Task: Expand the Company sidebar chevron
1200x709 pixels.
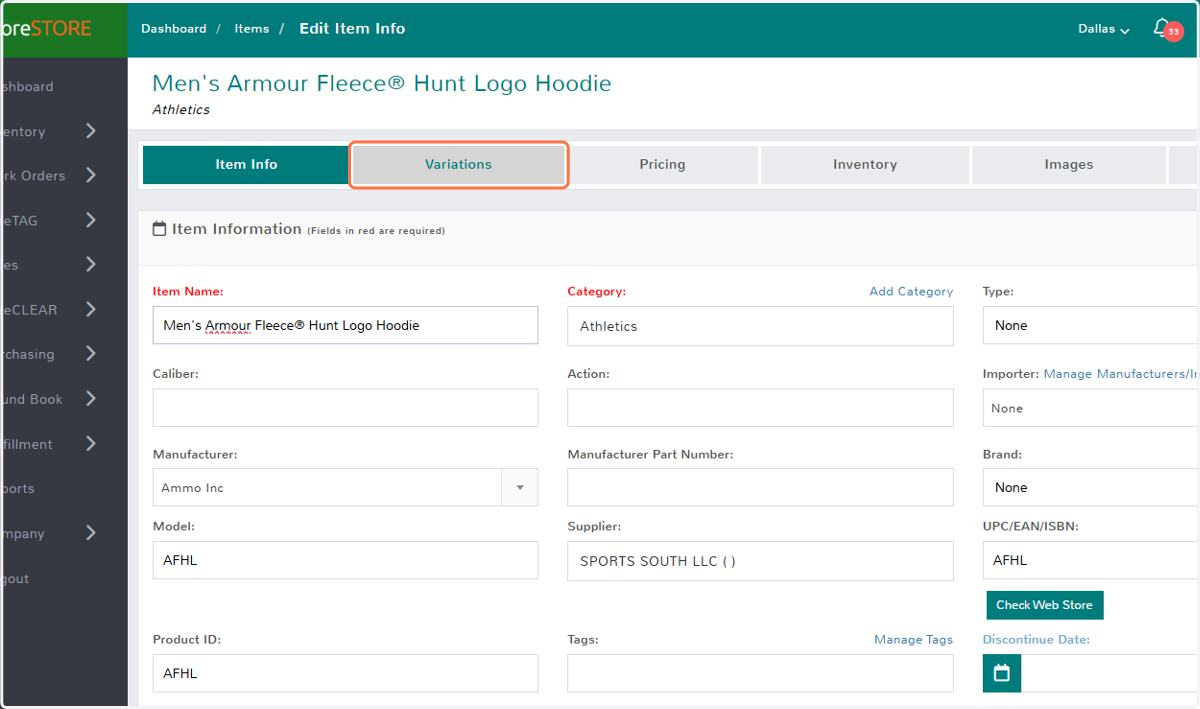Action: (91, 533)
